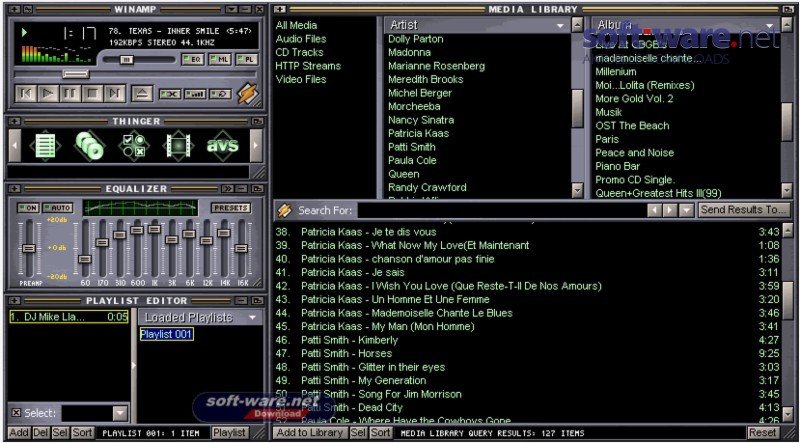Select Audio Files in library tree
Viewport: 800px width, 443px height.
click(301, 39)
